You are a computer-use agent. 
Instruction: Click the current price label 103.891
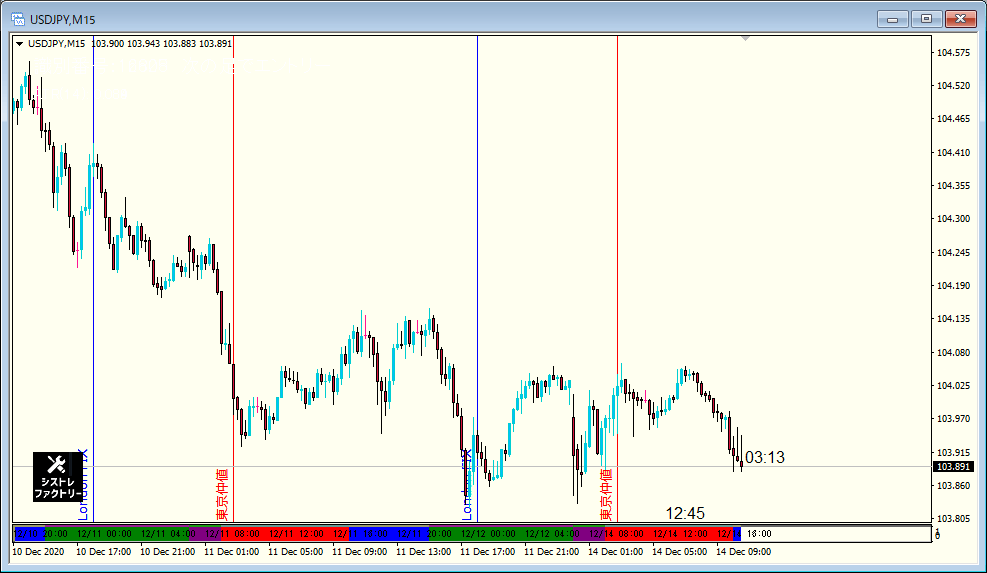coord(954,467)
